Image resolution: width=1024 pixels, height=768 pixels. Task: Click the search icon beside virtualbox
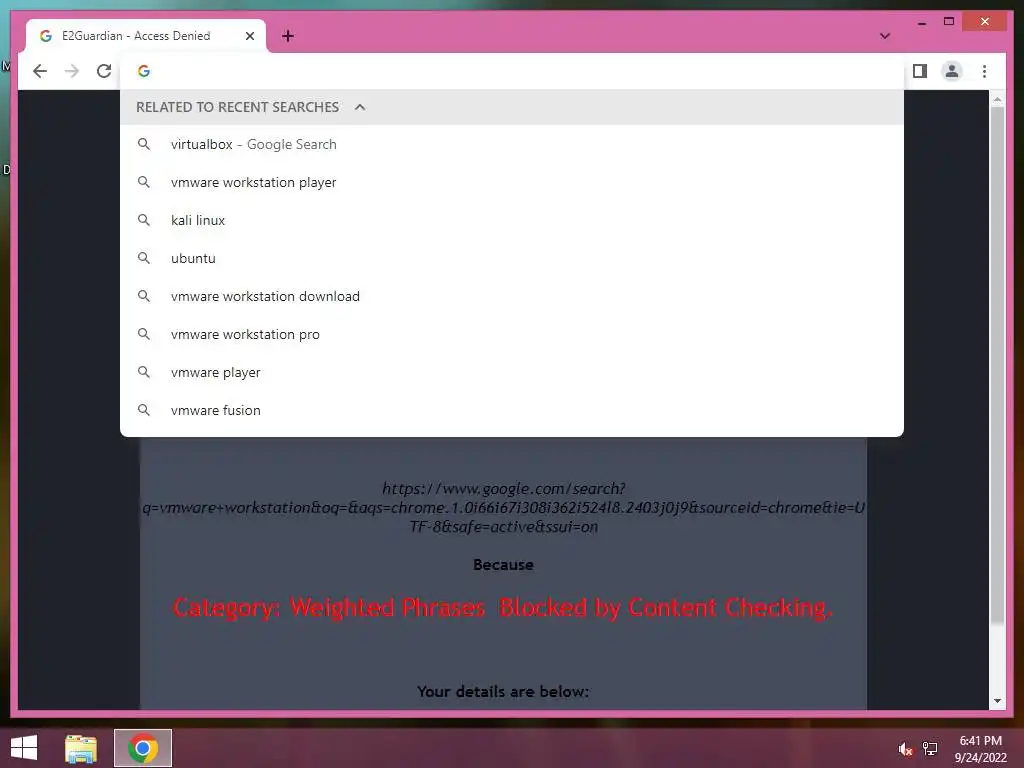tap(144, 144)
